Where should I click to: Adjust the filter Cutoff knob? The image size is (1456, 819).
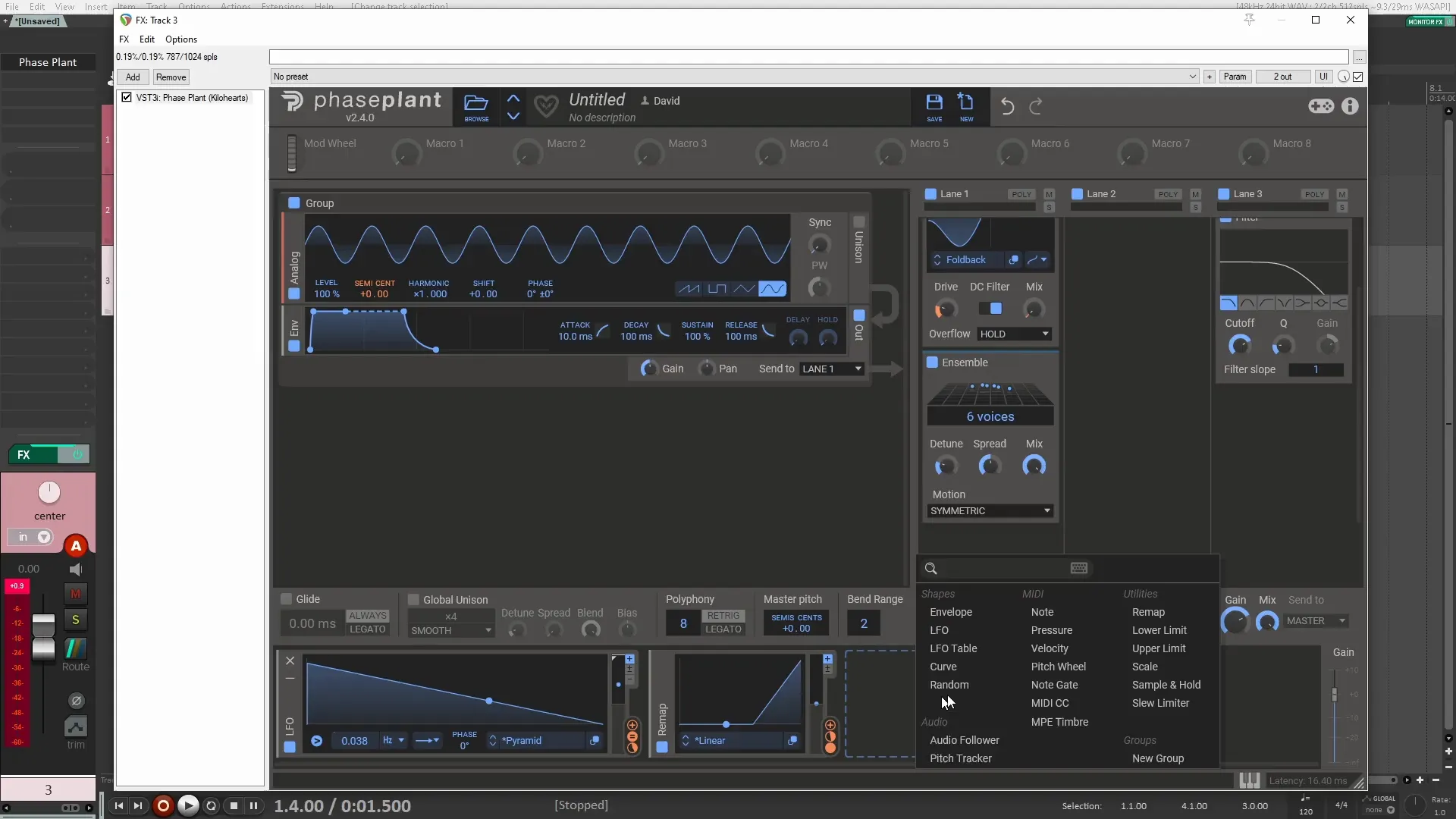pyautogui.click(x=1239, y=346)
